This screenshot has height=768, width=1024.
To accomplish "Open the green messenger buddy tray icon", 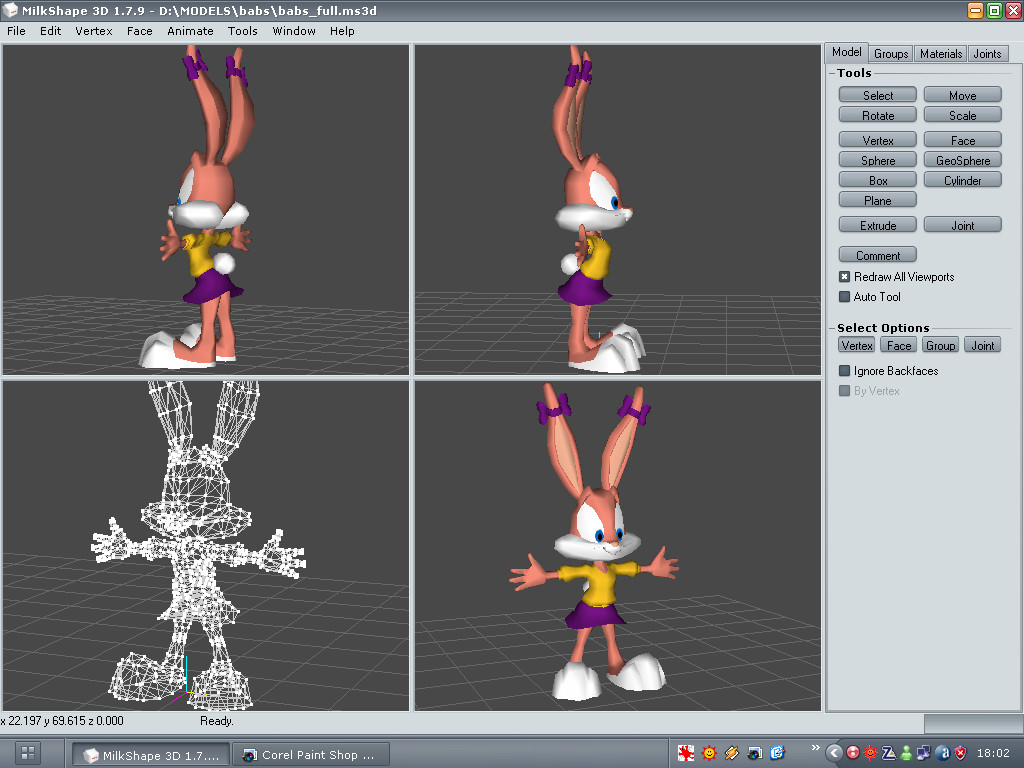I will coord(906,753).
